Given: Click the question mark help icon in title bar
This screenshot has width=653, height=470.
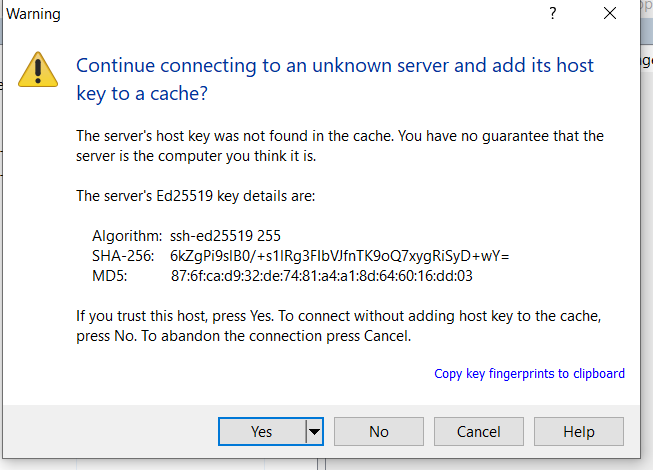Looking at the screenshot, I should pos(553,13).
